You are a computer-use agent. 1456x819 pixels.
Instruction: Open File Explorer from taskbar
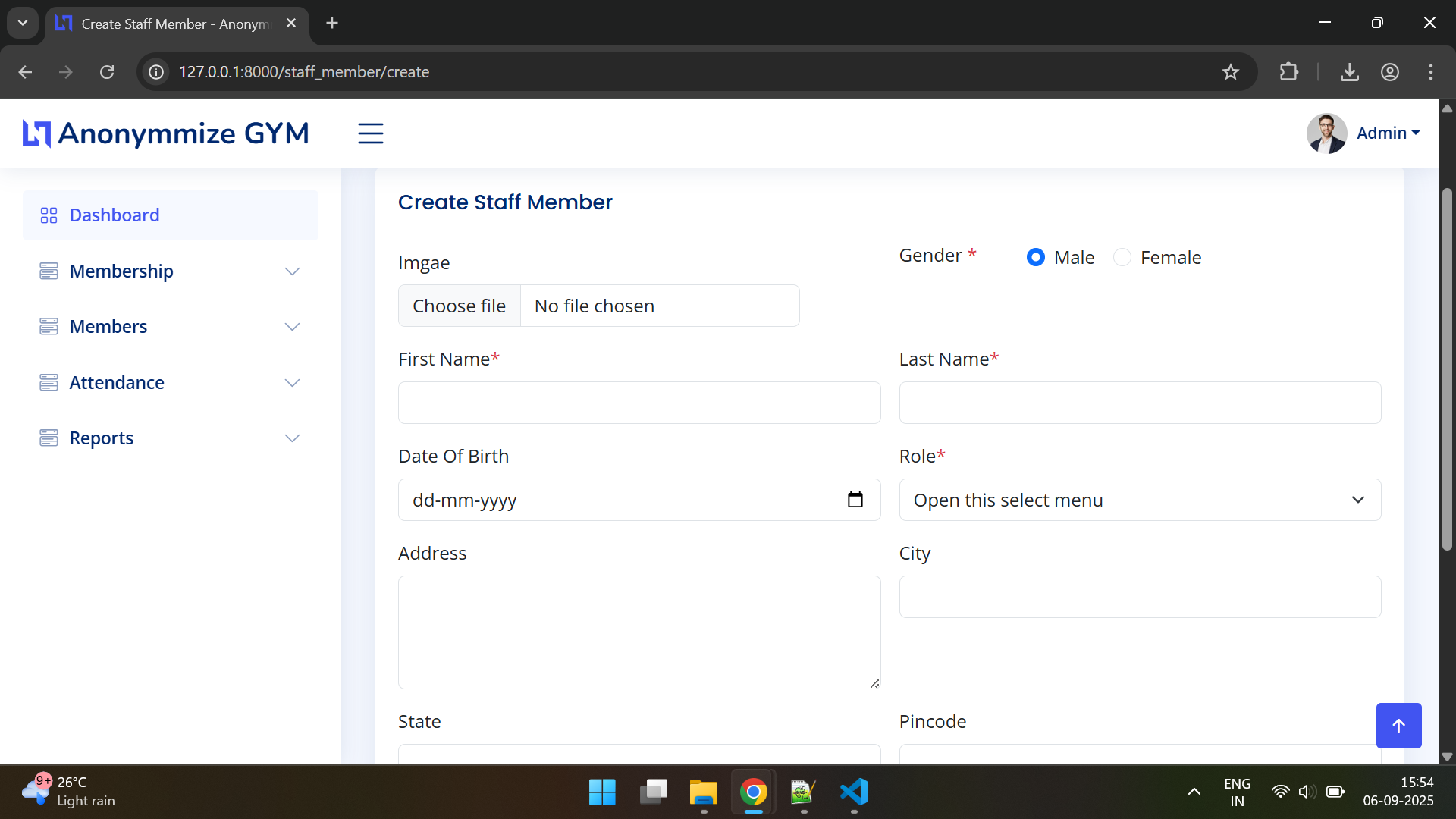[x=703, y=792]
